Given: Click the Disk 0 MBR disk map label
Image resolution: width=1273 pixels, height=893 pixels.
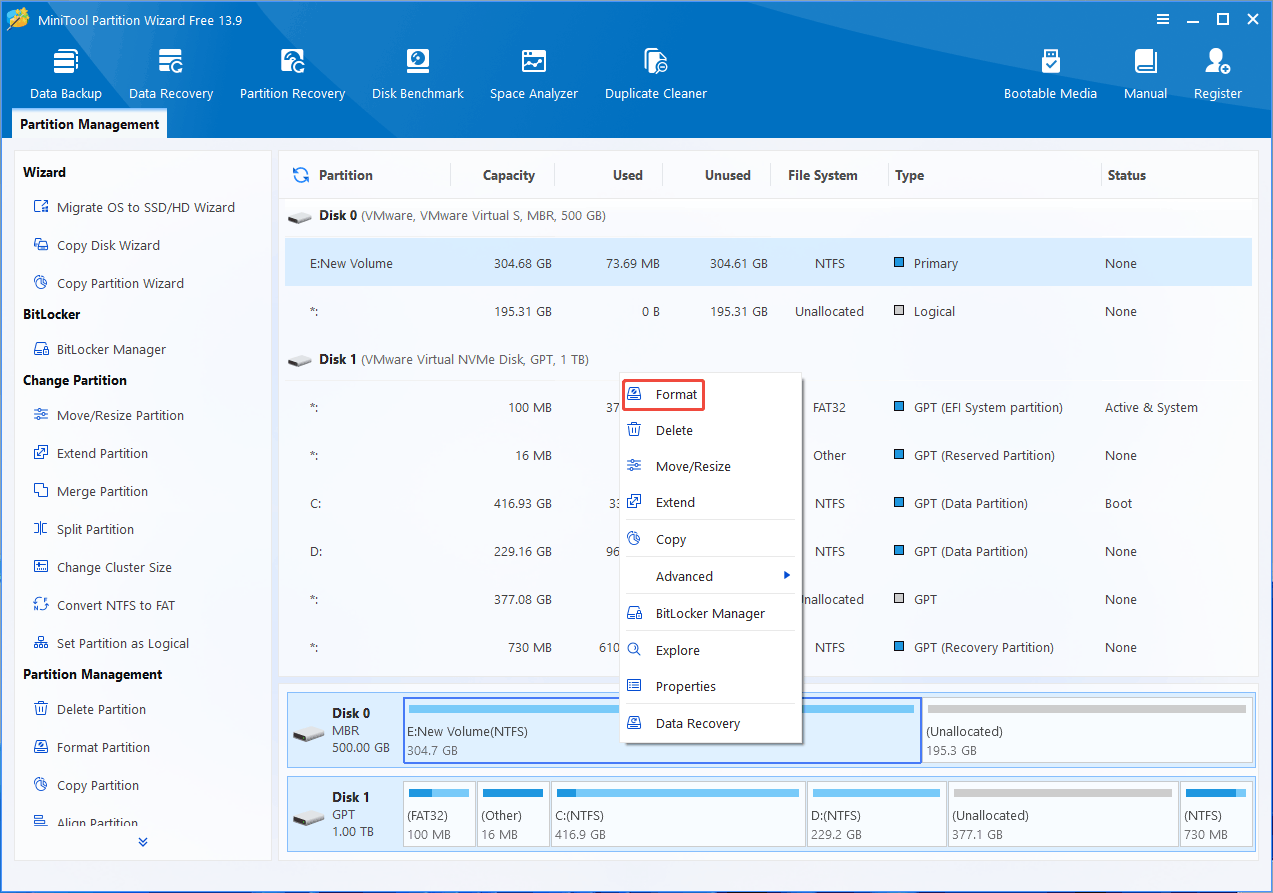Looking at the screenshot, I should (x=345, y=730).
